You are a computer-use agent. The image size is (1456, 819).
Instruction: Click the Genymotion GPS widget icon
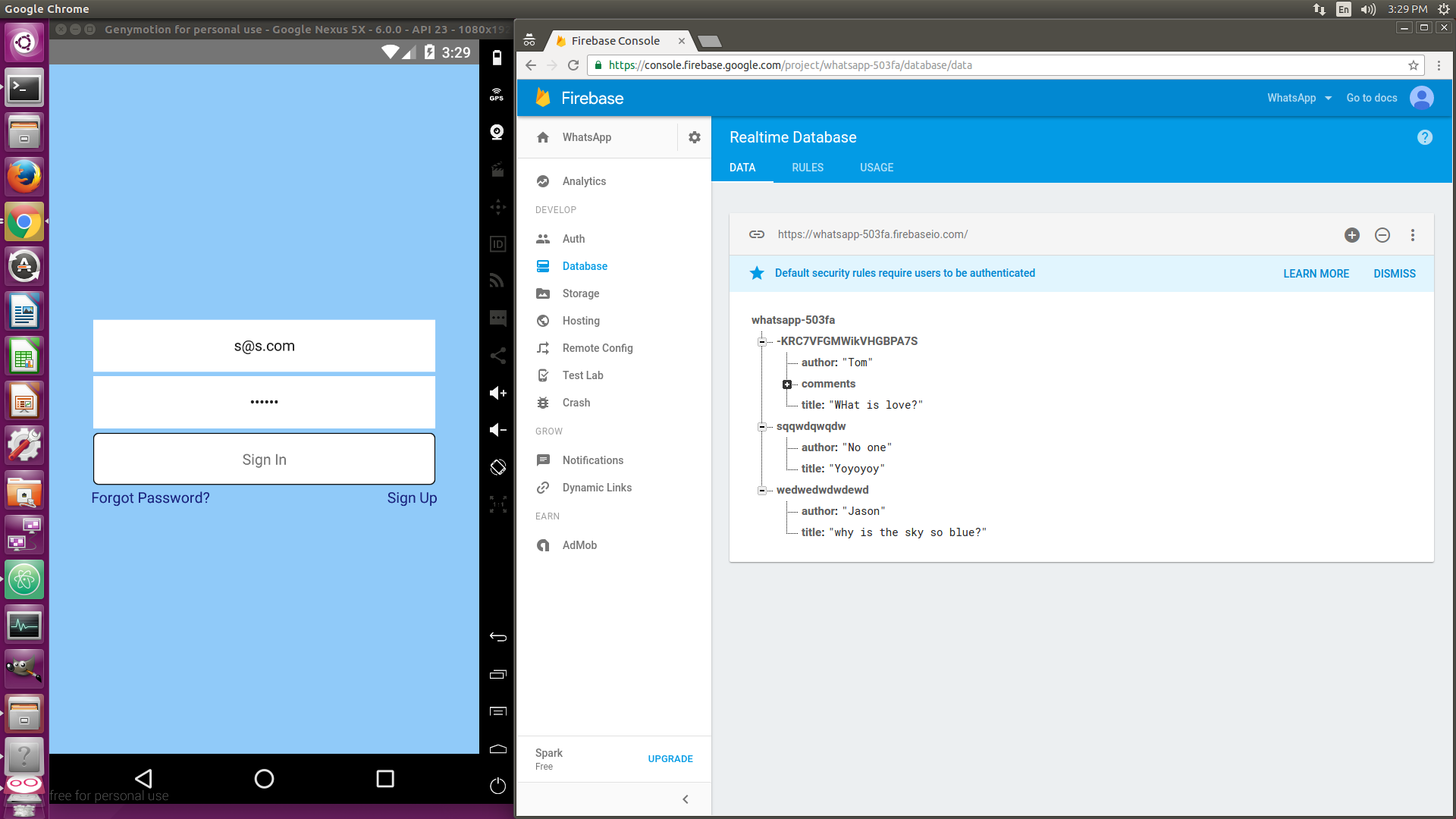(x=497, y=95)
